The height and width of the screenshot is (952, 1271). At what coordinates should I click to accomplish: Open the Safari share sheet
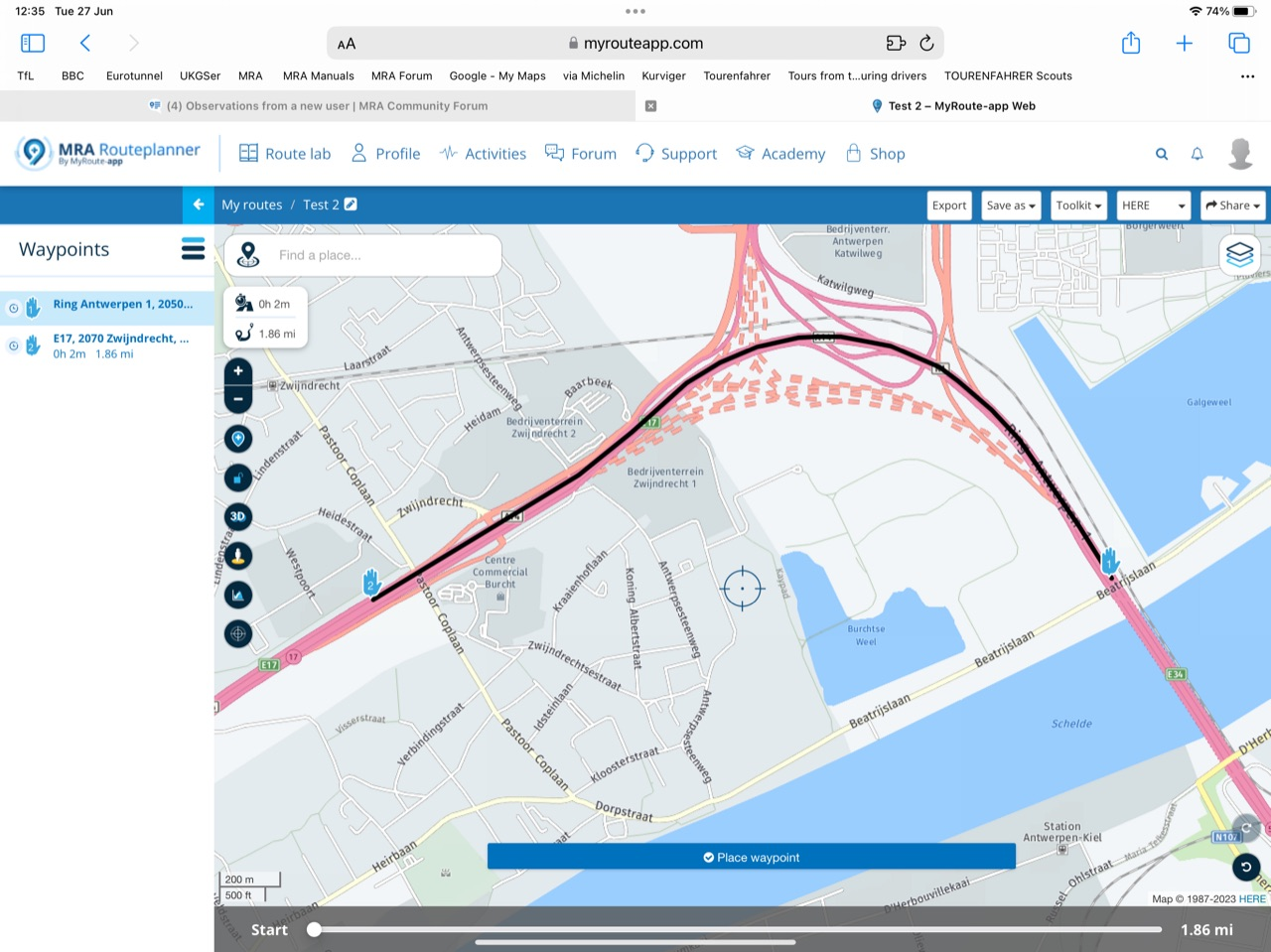(1131, 43)
